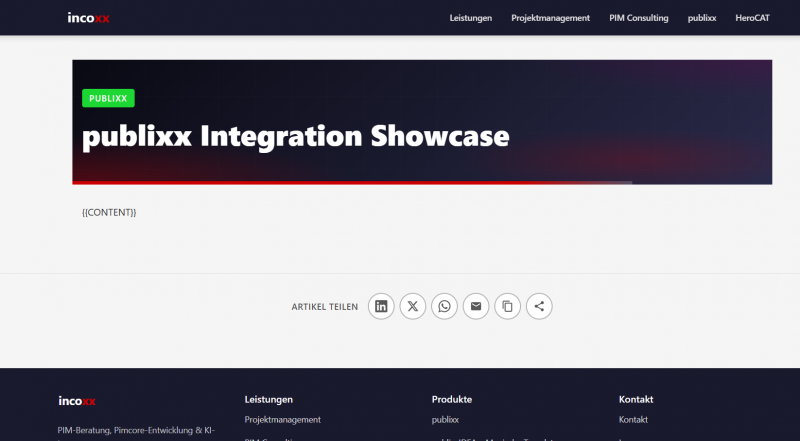
Task: Click the incoxx logo in the footer
Action: 77,401
